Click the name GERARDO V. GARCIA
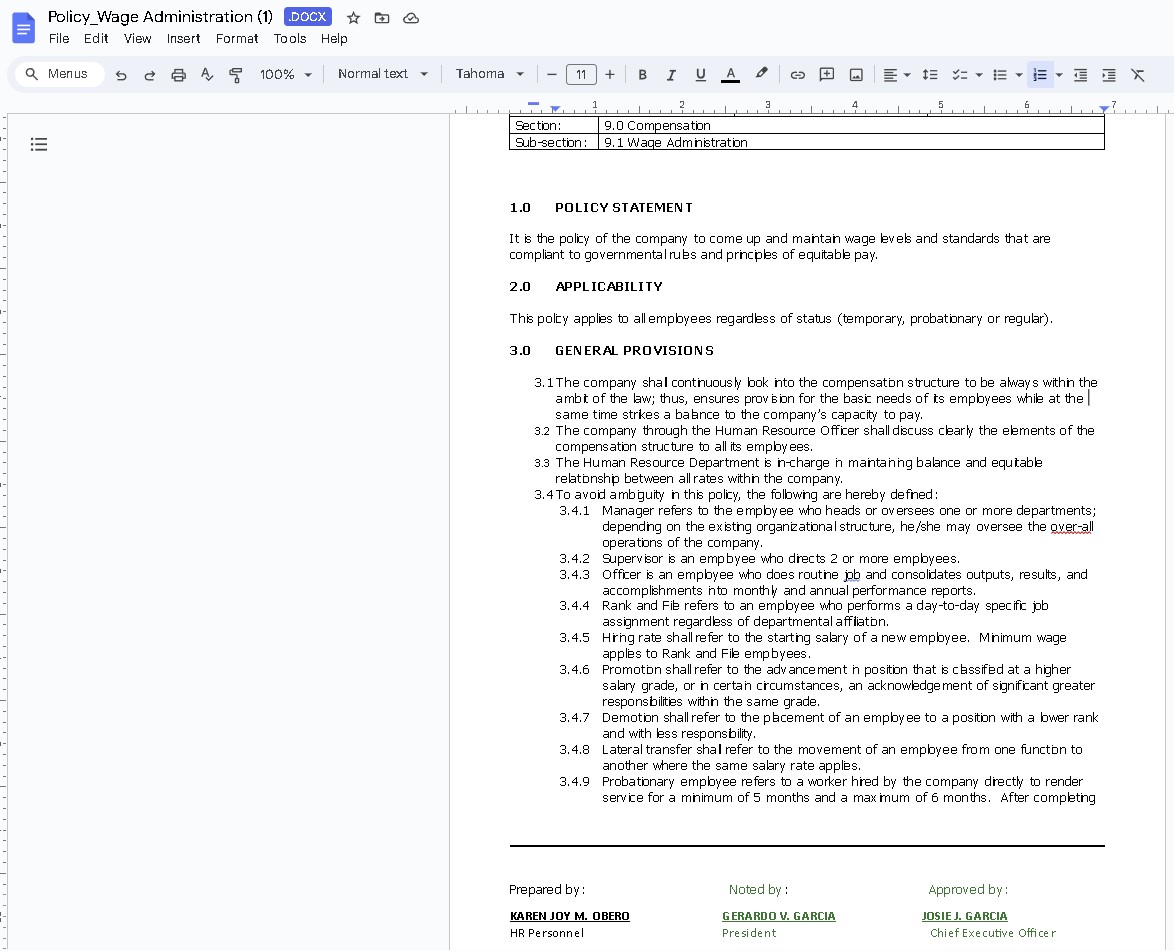This screenshot has height=951, width=1174. point(779,916)
